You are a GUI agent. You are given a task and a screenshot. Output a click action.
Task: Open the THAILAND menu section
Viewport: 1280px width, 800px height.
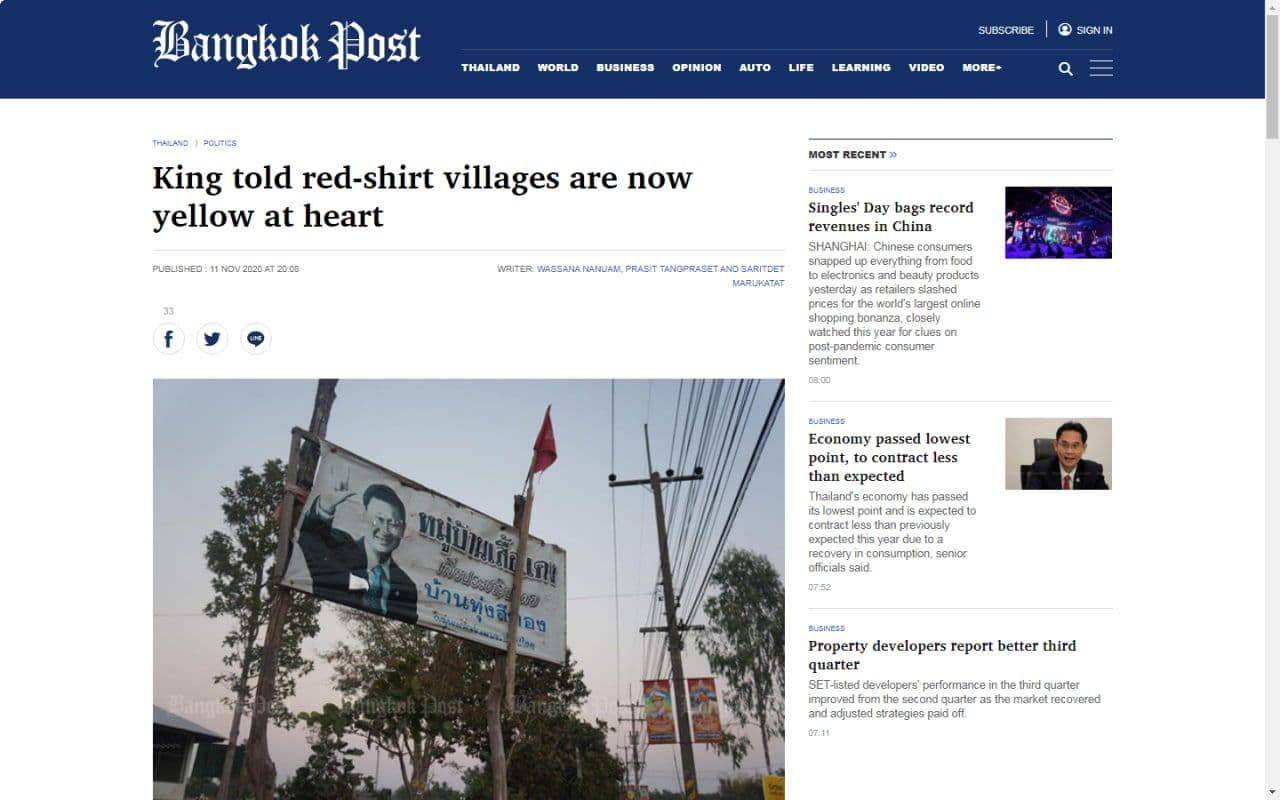click(490, 68)
